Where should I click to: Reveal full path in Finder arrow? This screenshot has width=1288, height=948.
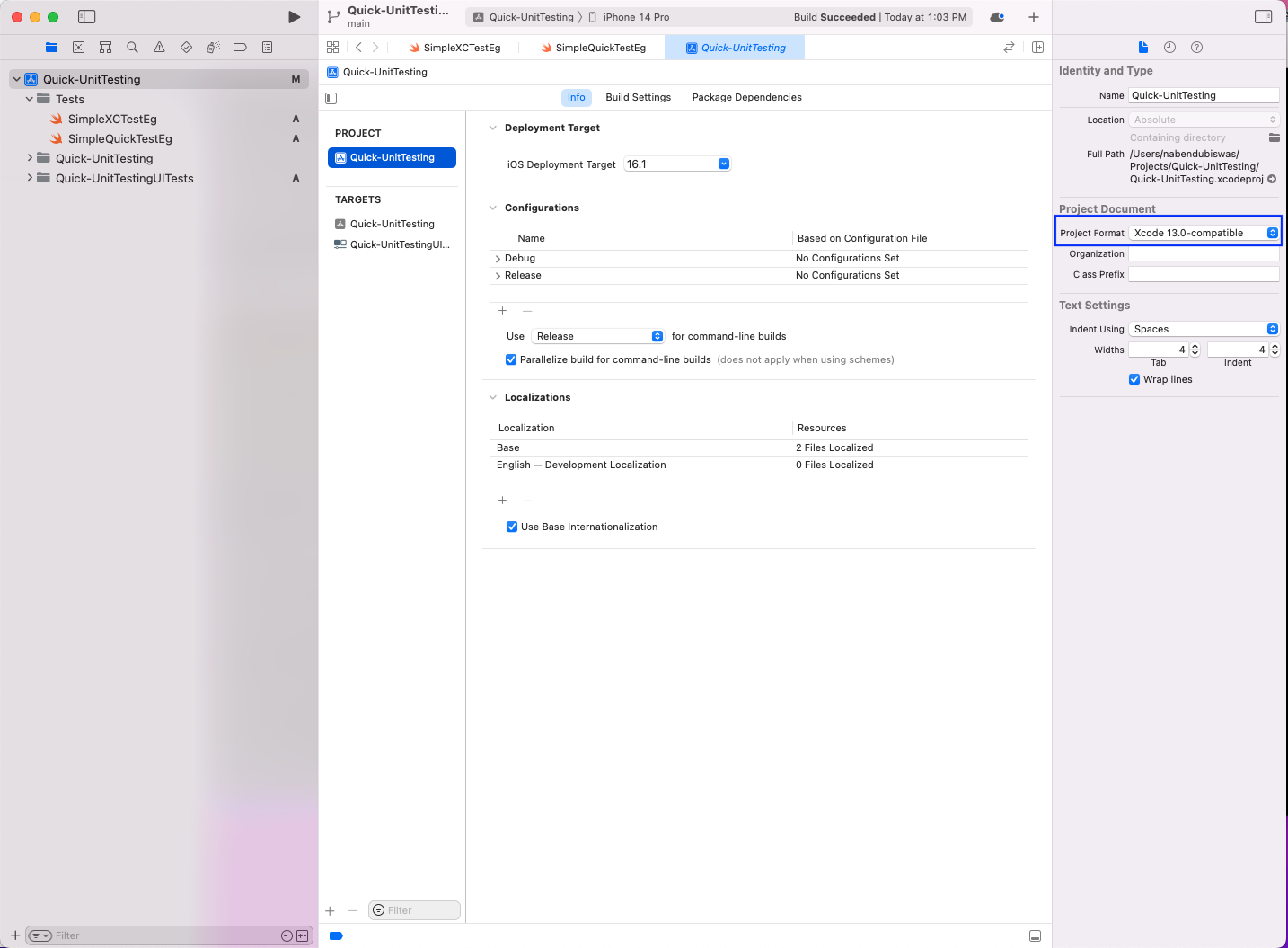coord(1272,179)
